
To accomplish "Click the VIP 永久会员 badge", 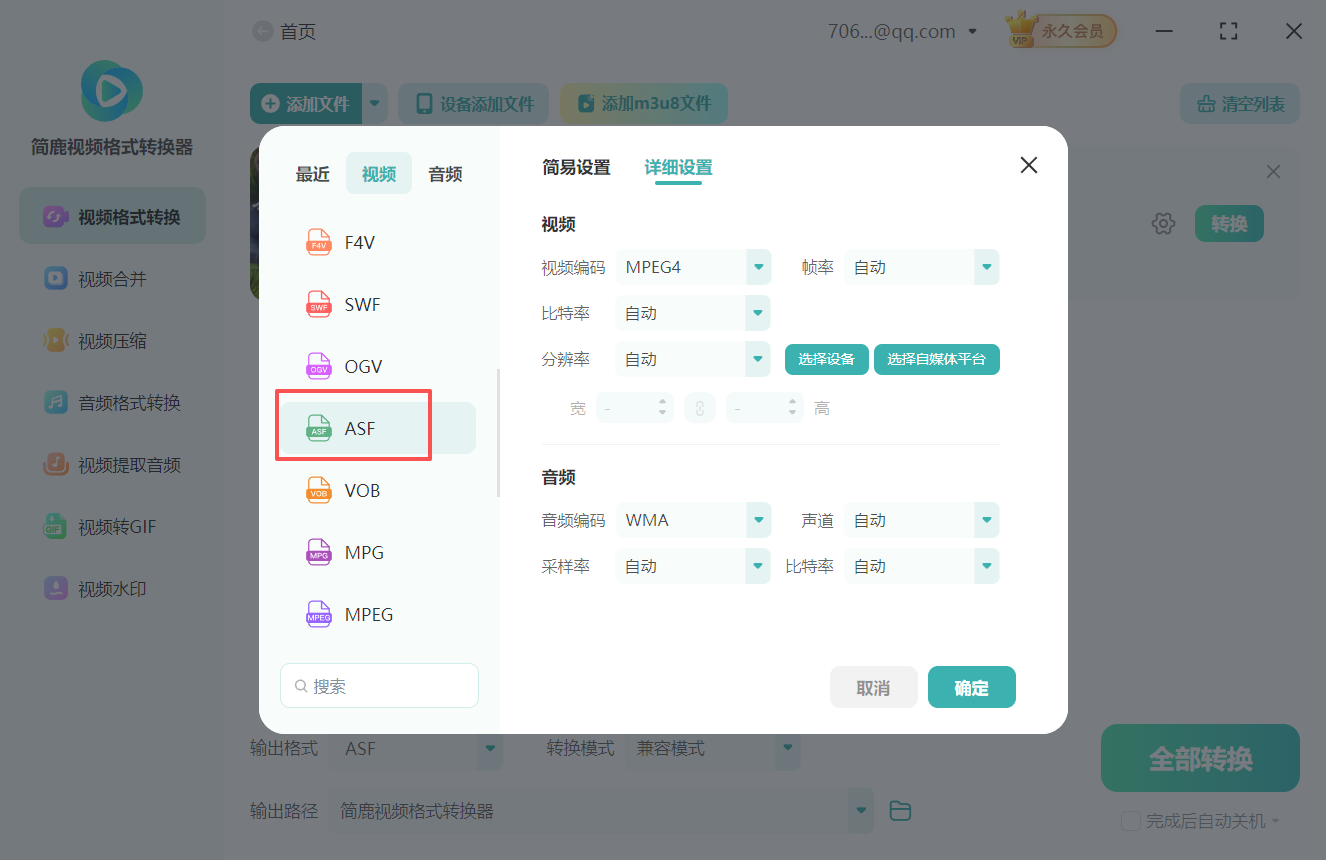I will (1059, 30).
